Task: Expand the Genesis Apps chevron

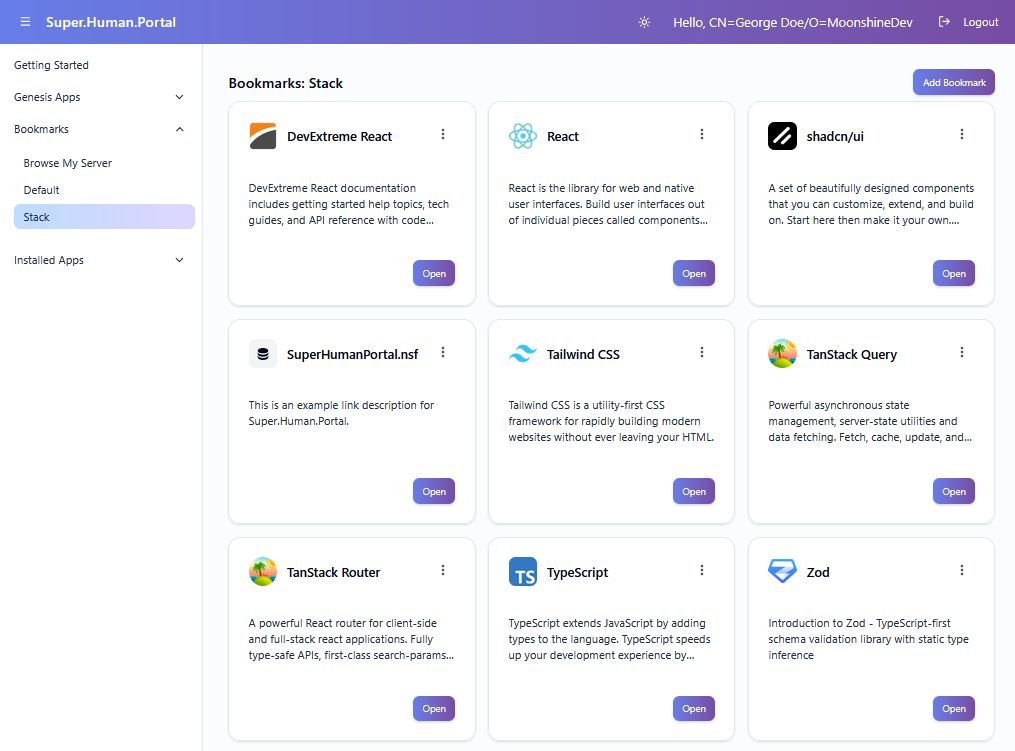Action: (179, 97)
